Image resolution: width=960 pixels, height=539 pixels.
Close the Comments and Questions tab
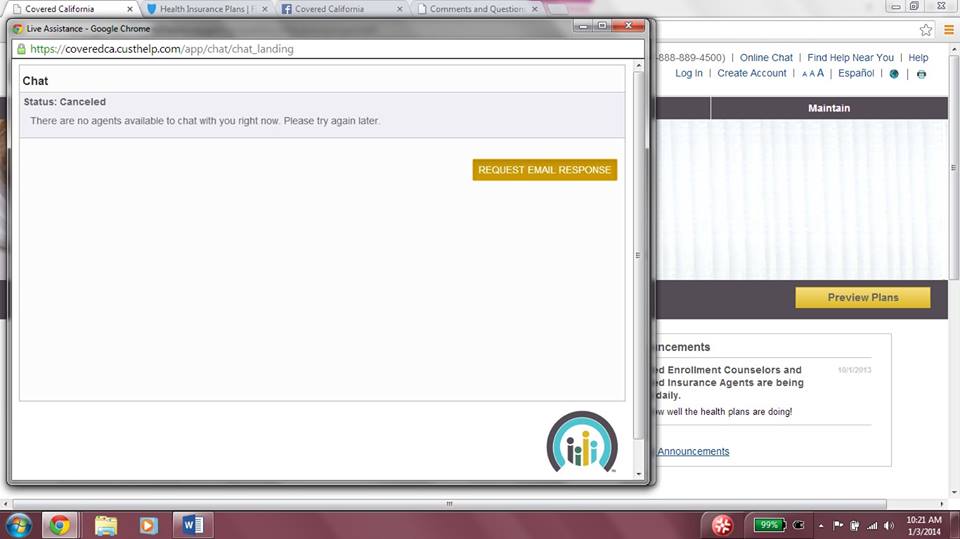(534, 9)
